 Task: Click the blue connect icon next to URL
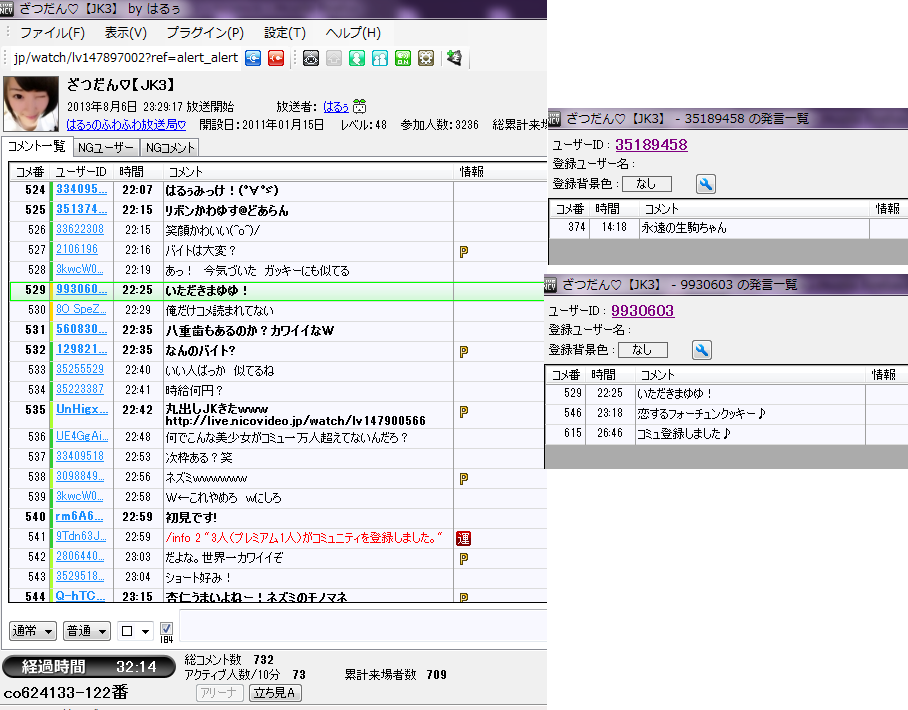[253, 58]
